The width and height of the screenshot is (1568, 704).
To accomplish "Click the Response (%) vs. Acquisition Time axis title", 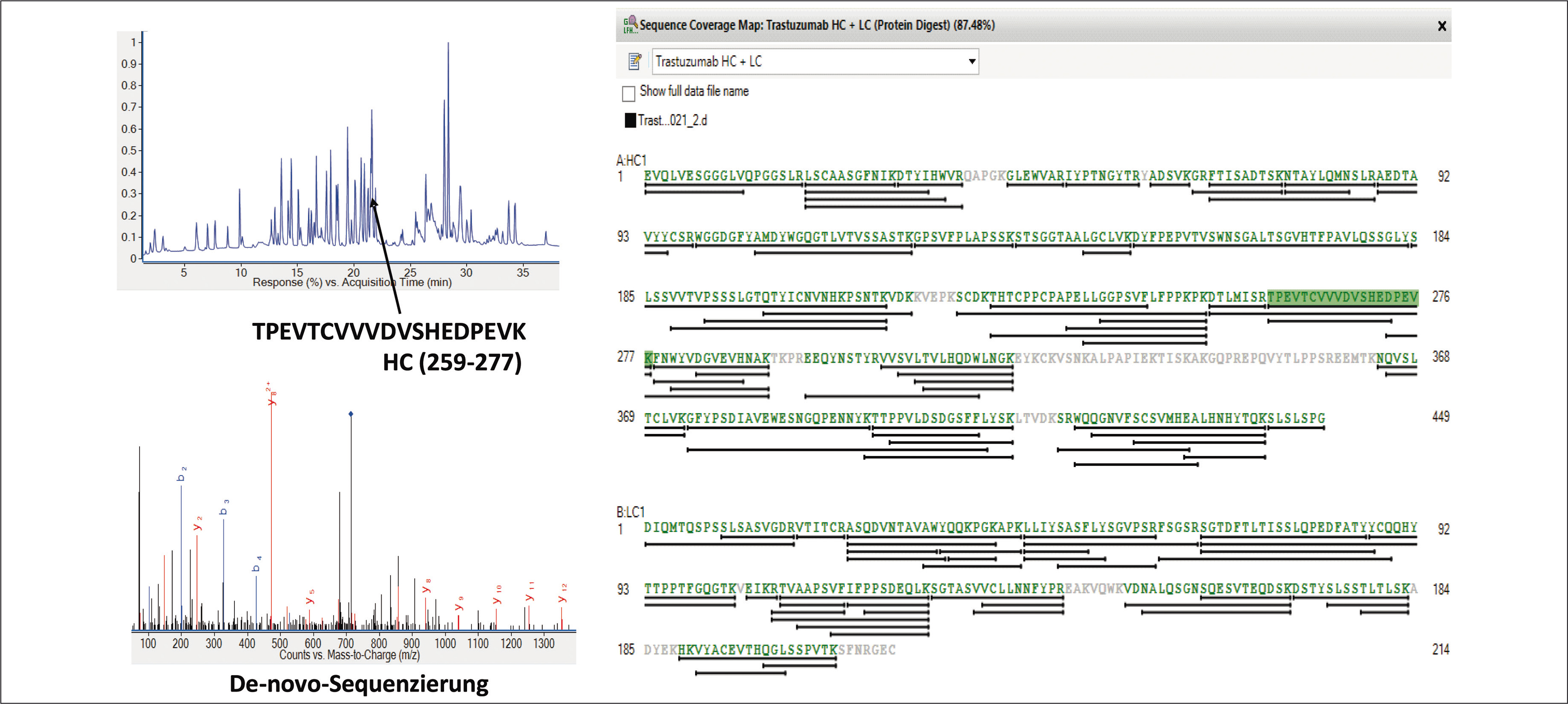I will [x=352, y=282].
